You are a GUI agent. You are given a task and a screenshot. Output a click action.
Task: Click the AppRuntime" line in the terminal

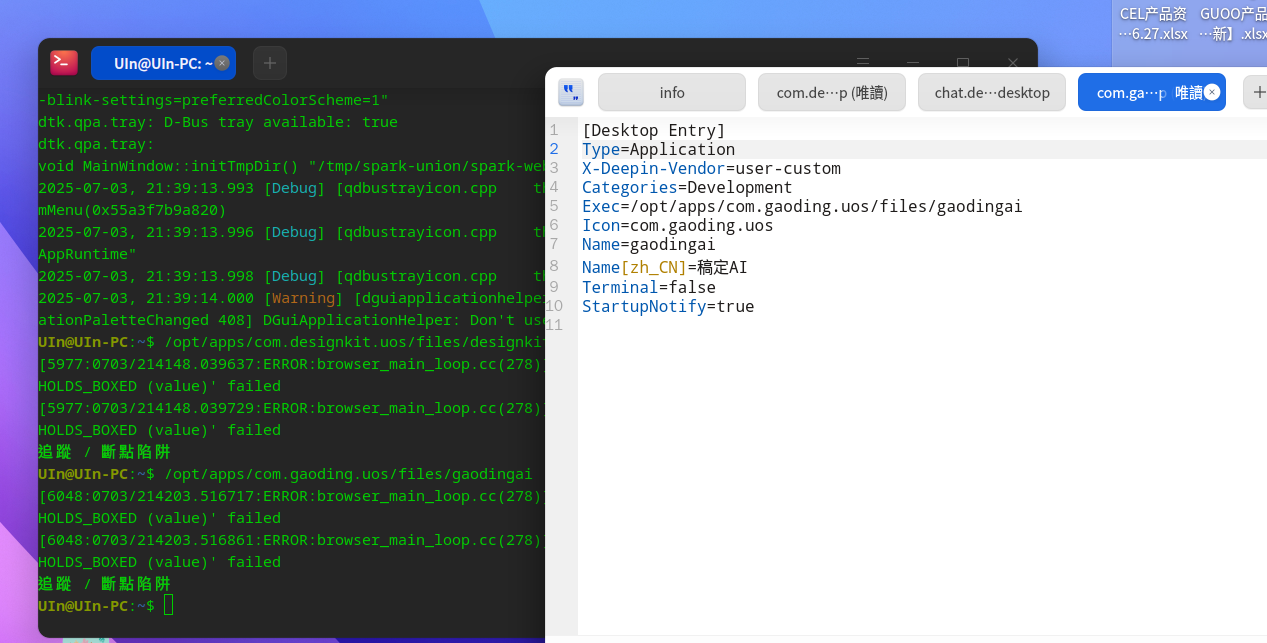(87, 254)
